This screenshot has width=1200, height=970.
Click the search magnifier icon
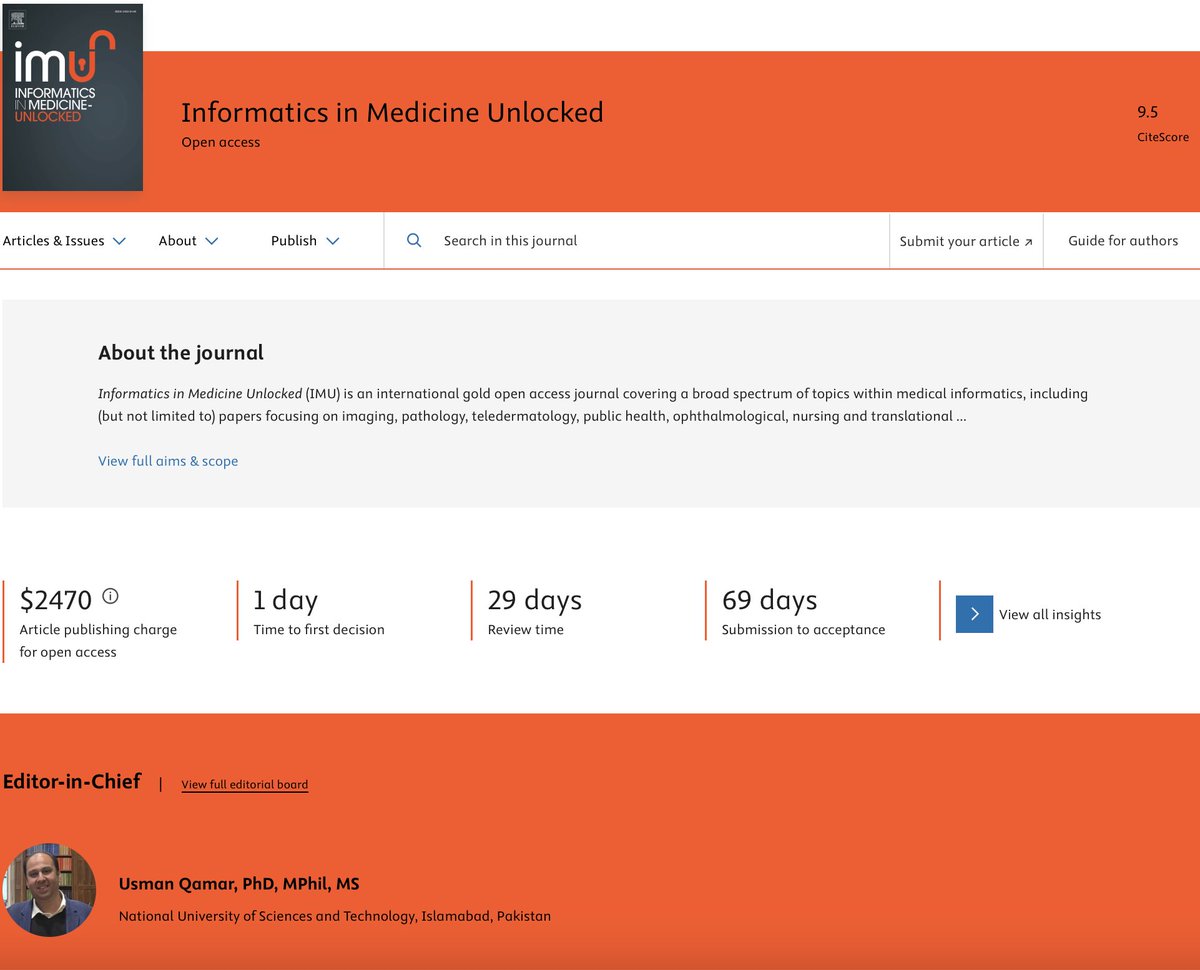click(x=414, y=240)
